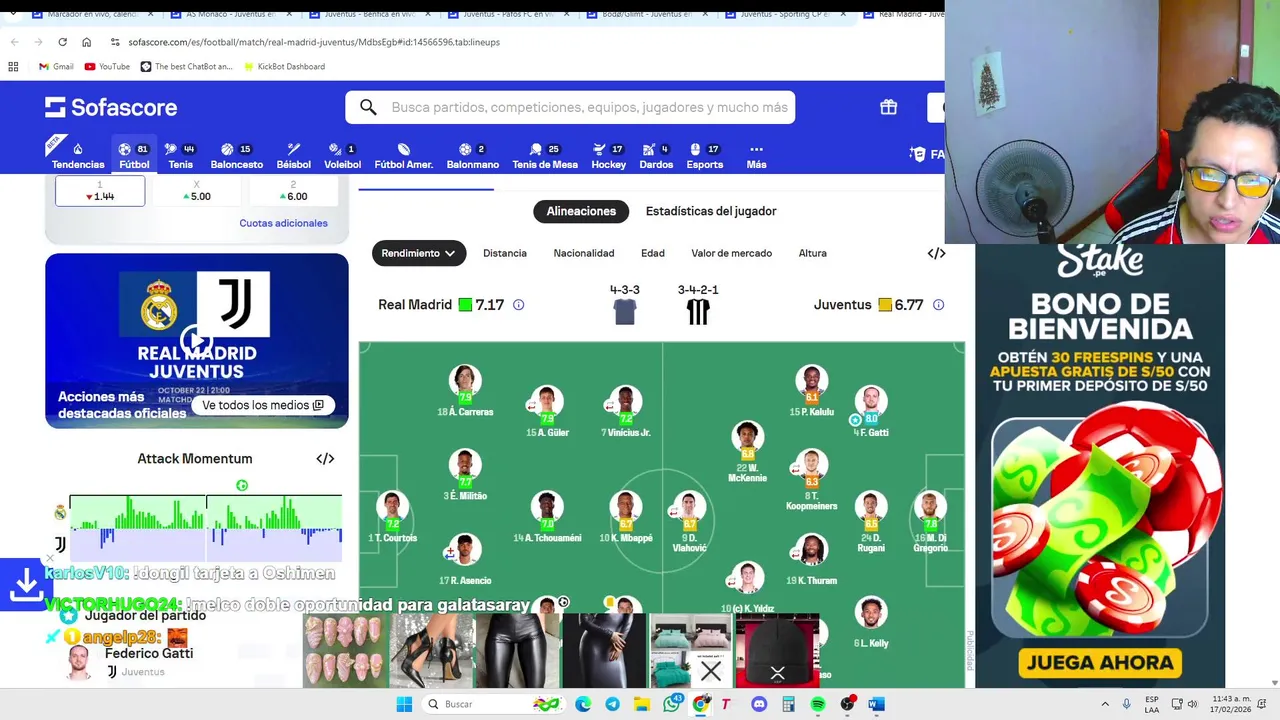Select the Fútbol sport icon
This screenshot has width=1280, height=720.
pyautogui.click(x=134, y=155)
